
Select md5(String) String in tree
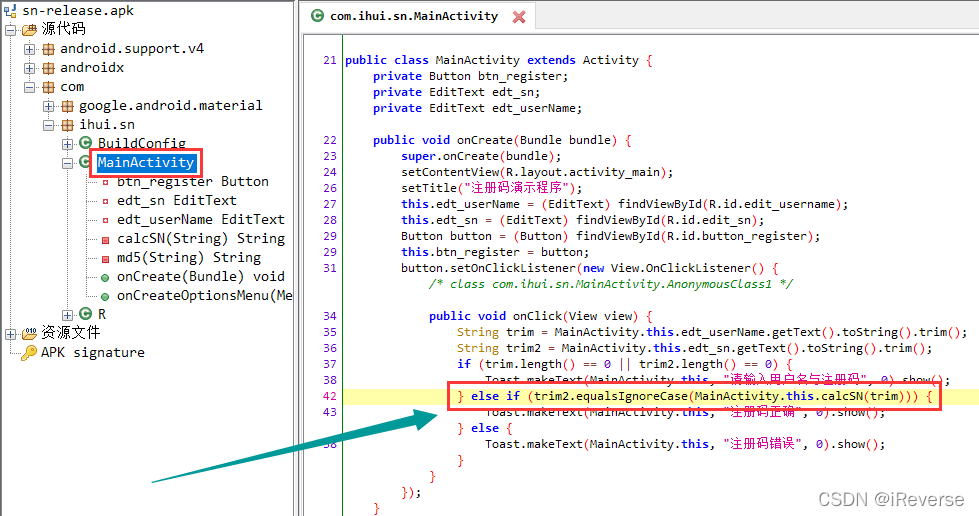(x=189, y=257)
